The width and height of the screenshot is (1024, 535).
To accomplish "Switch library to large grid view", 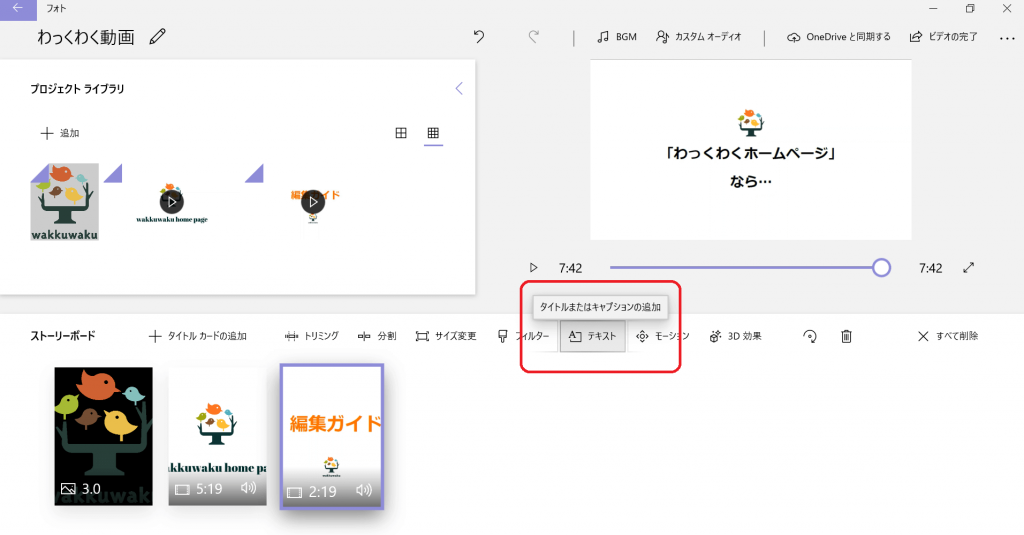I will [401, 133].
